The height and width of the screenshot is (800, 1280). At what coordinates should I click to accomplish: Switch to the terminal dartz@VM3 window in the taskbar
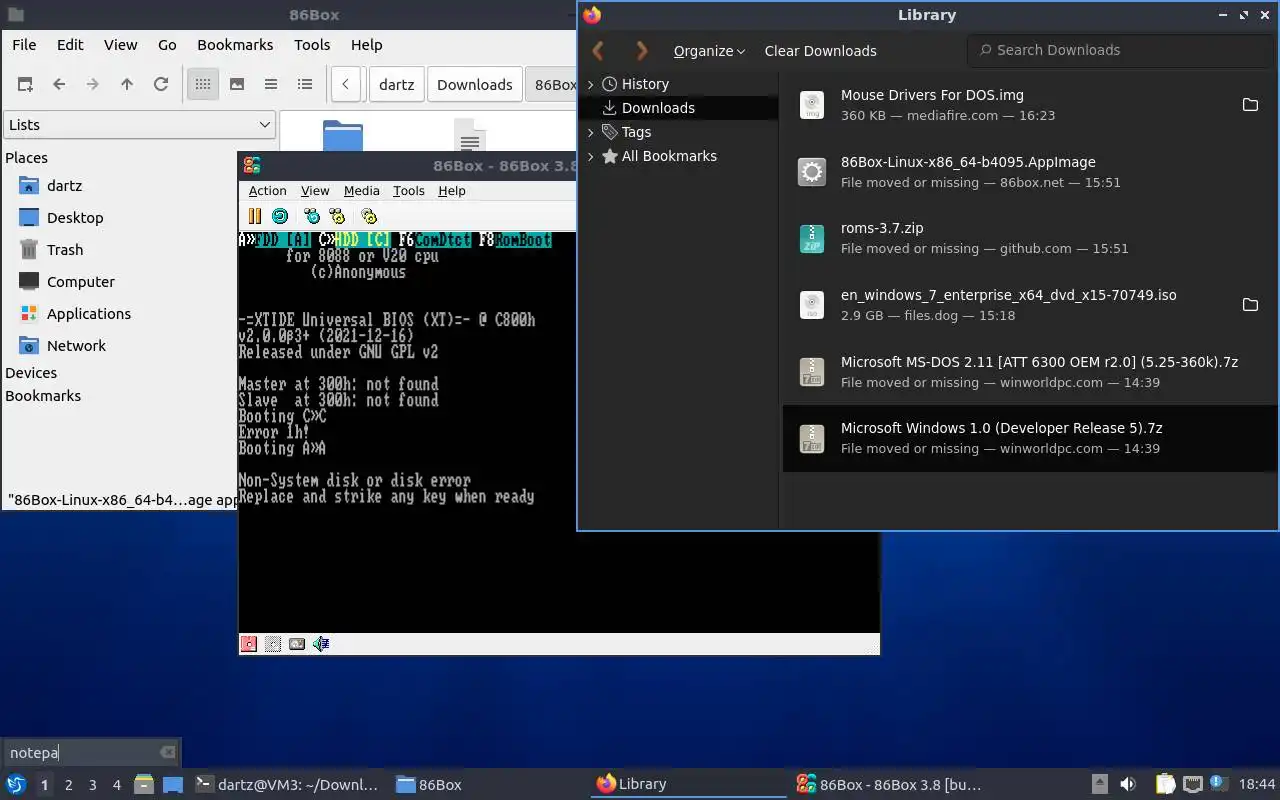point(286,785)
